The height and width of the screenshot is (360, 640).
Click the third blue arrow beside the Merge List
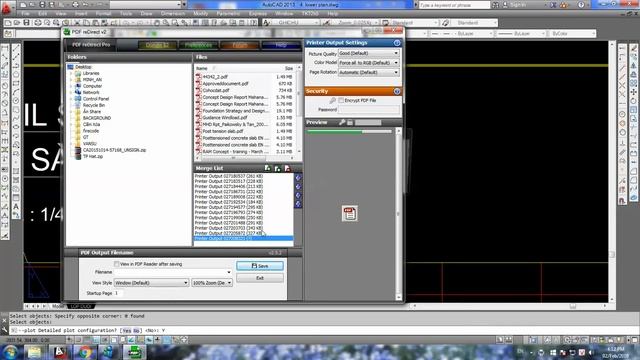(x=298, y=195)
